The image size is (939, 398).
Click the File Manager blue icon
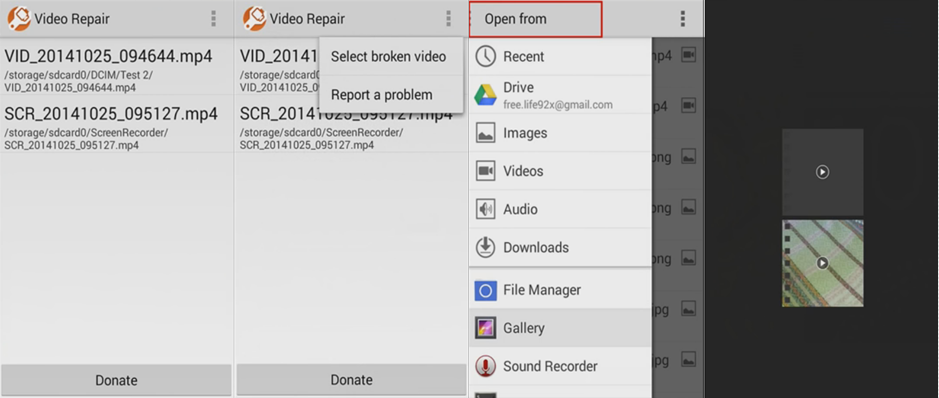pyautogui.click(x=485, y=291)
